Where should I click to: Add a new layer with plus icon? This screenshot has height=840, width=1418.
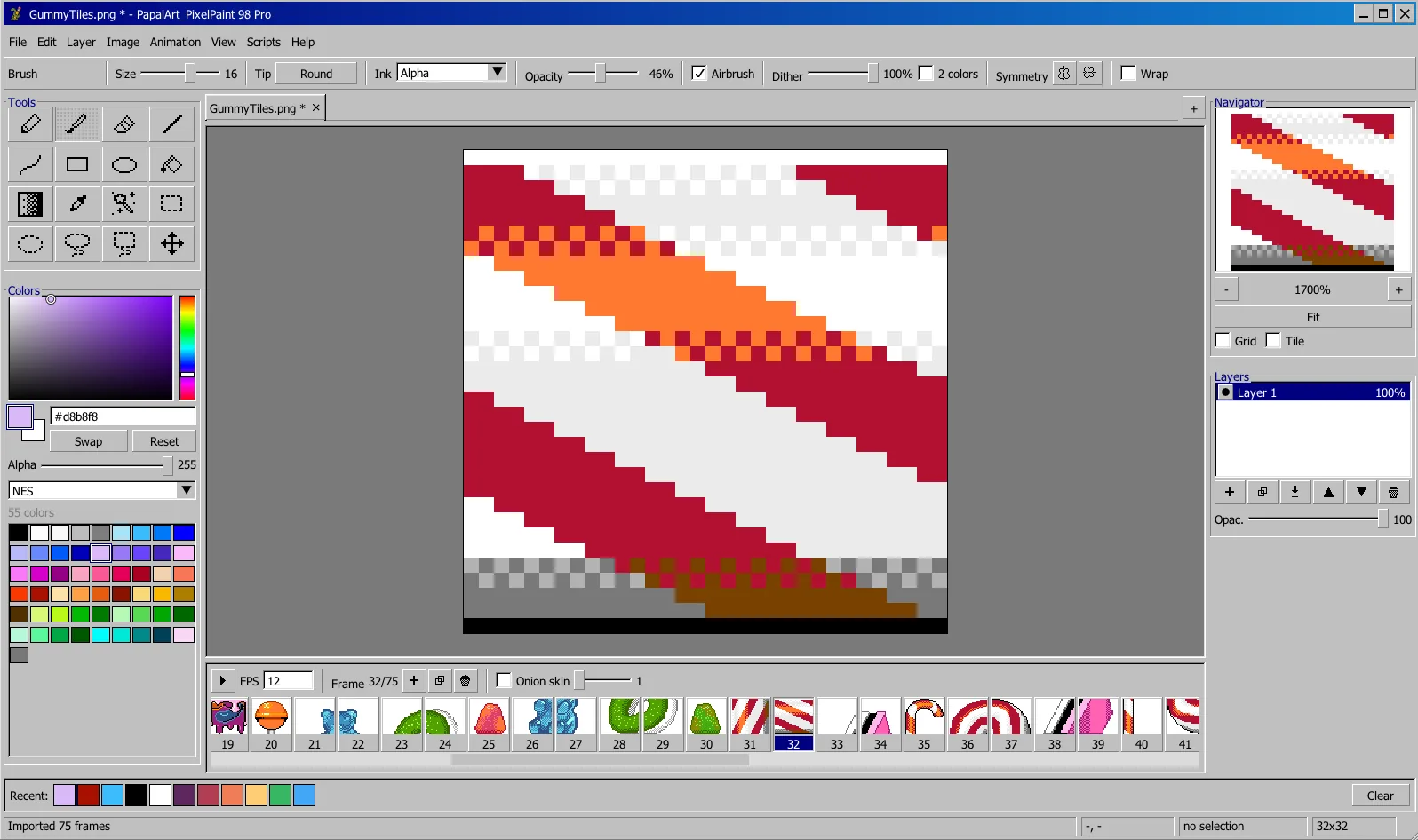pyautogui.click(x=1230, y=492)
